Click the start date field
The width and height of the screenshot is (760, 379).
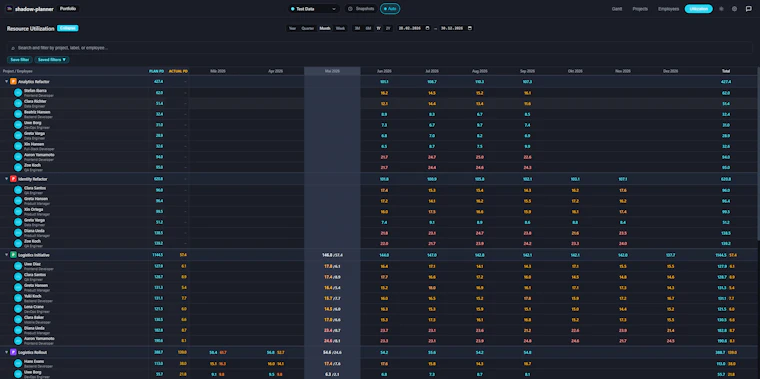click(x=414, y=28)
